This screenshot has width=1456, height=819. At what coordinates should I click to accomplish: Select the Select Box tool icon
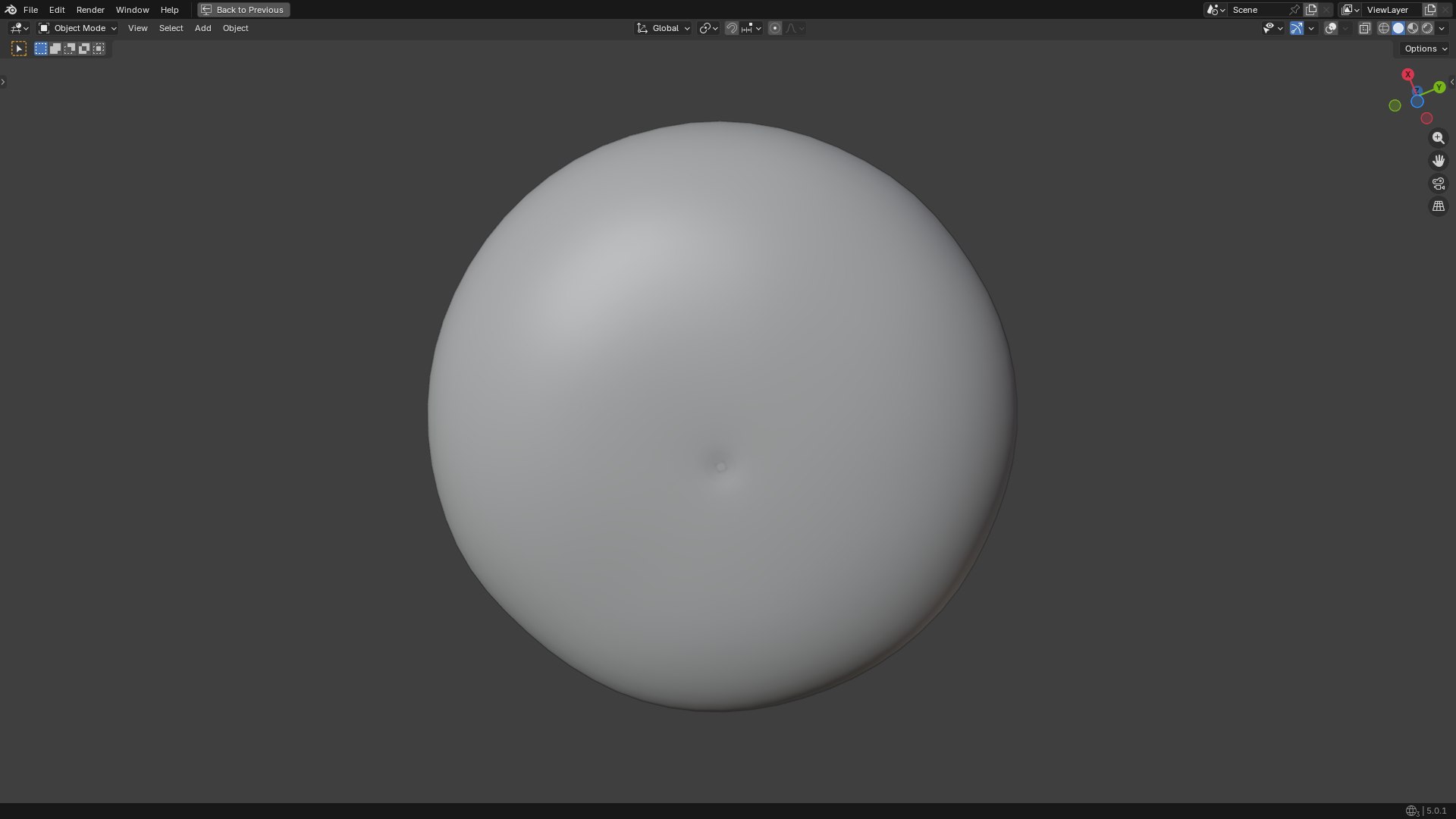(x=19, y=49)
